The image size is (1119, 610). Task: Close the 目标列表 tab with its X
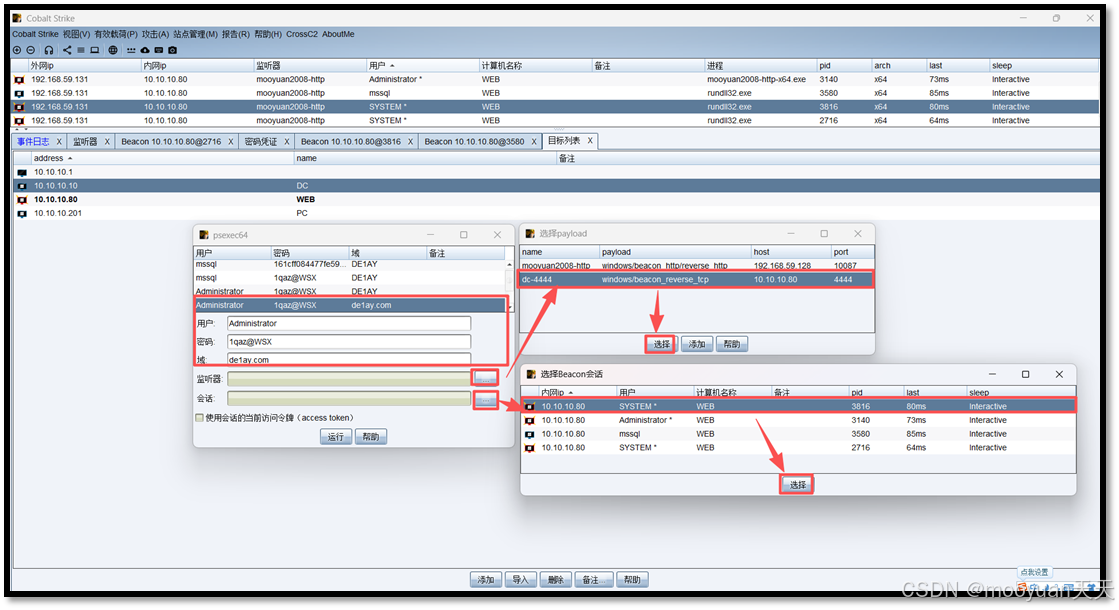pyautogui.click(x=590, y=141)
